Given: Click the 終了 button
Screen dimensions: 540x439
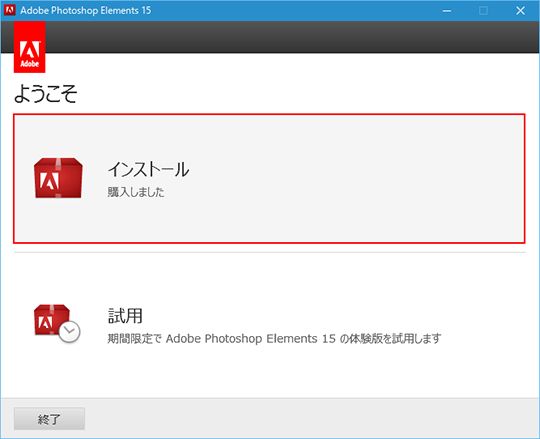Looking at the screenshot, I should click(49, 419).
